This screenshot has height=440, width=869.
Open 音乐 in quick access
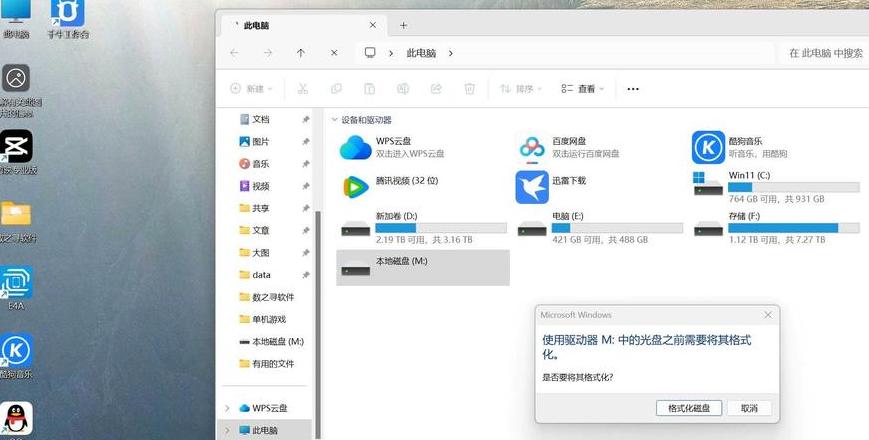pyautogui.click(x=260, y=163)
